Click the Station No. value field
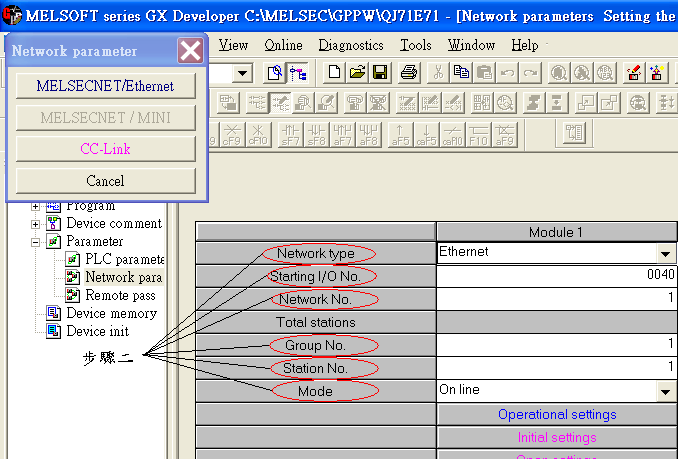 click(x=557, y=368)
